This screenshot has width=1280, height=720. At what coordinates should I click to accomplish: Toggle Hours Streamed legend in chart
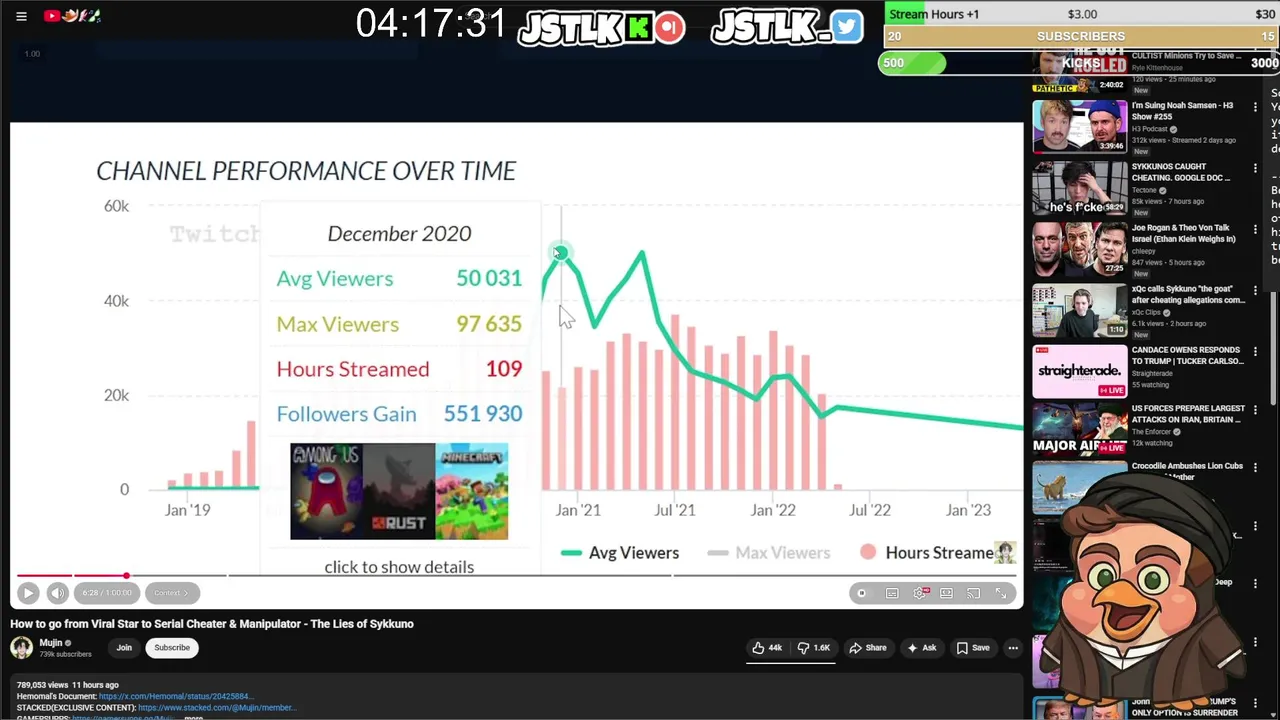click(x=927, y=553)
